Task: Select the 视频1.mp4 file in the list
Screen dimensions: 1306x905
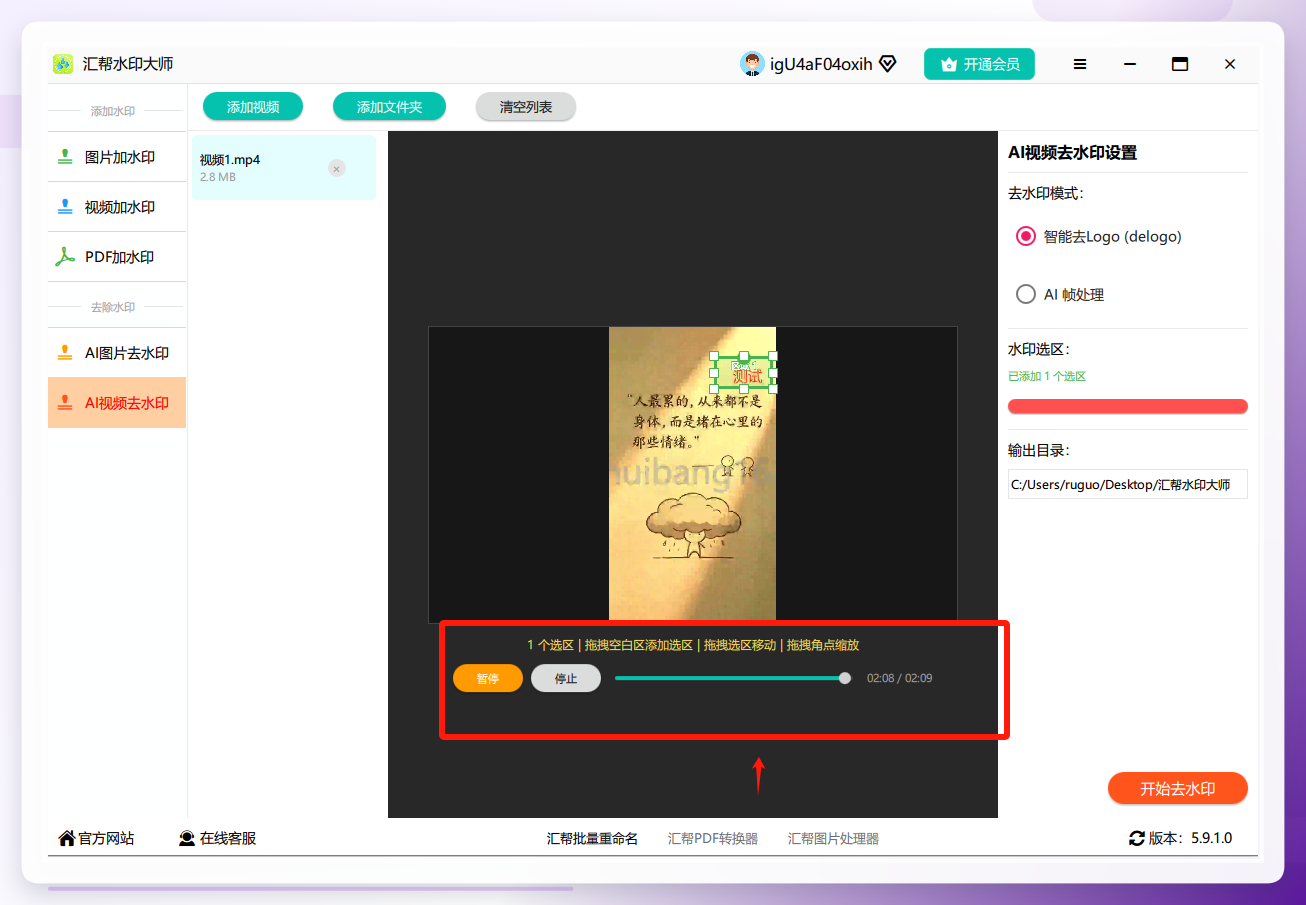Action: point(284,168)
